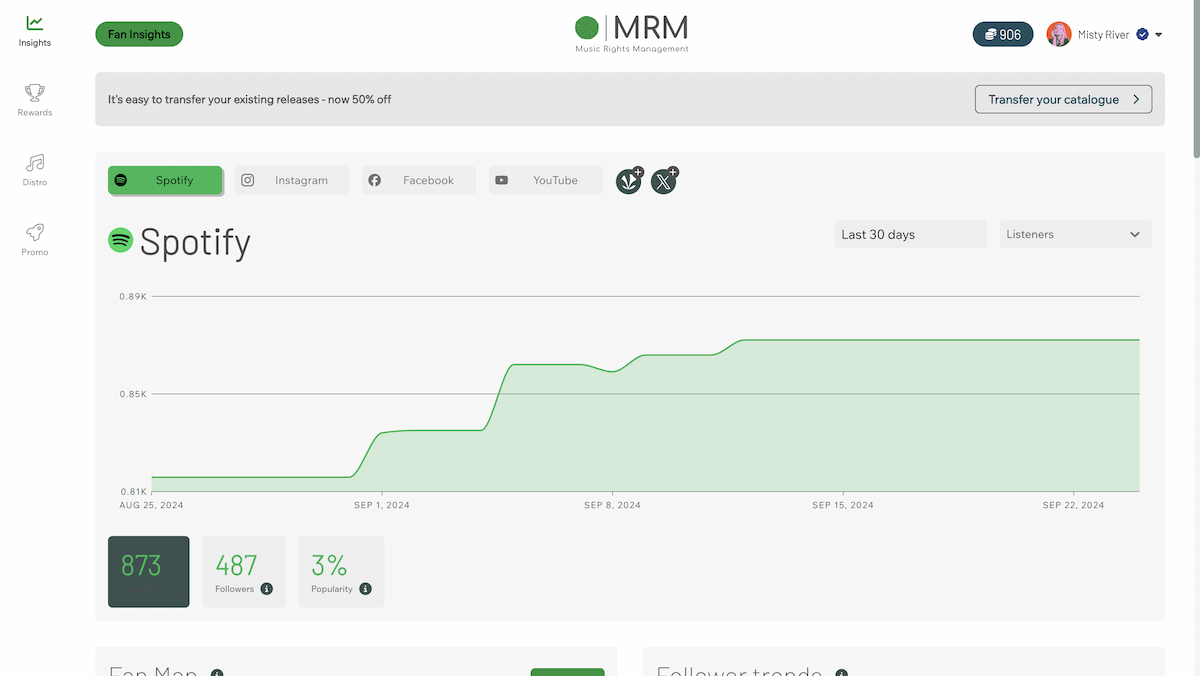Open the Distro sidebar icon

tap(34, 169)
